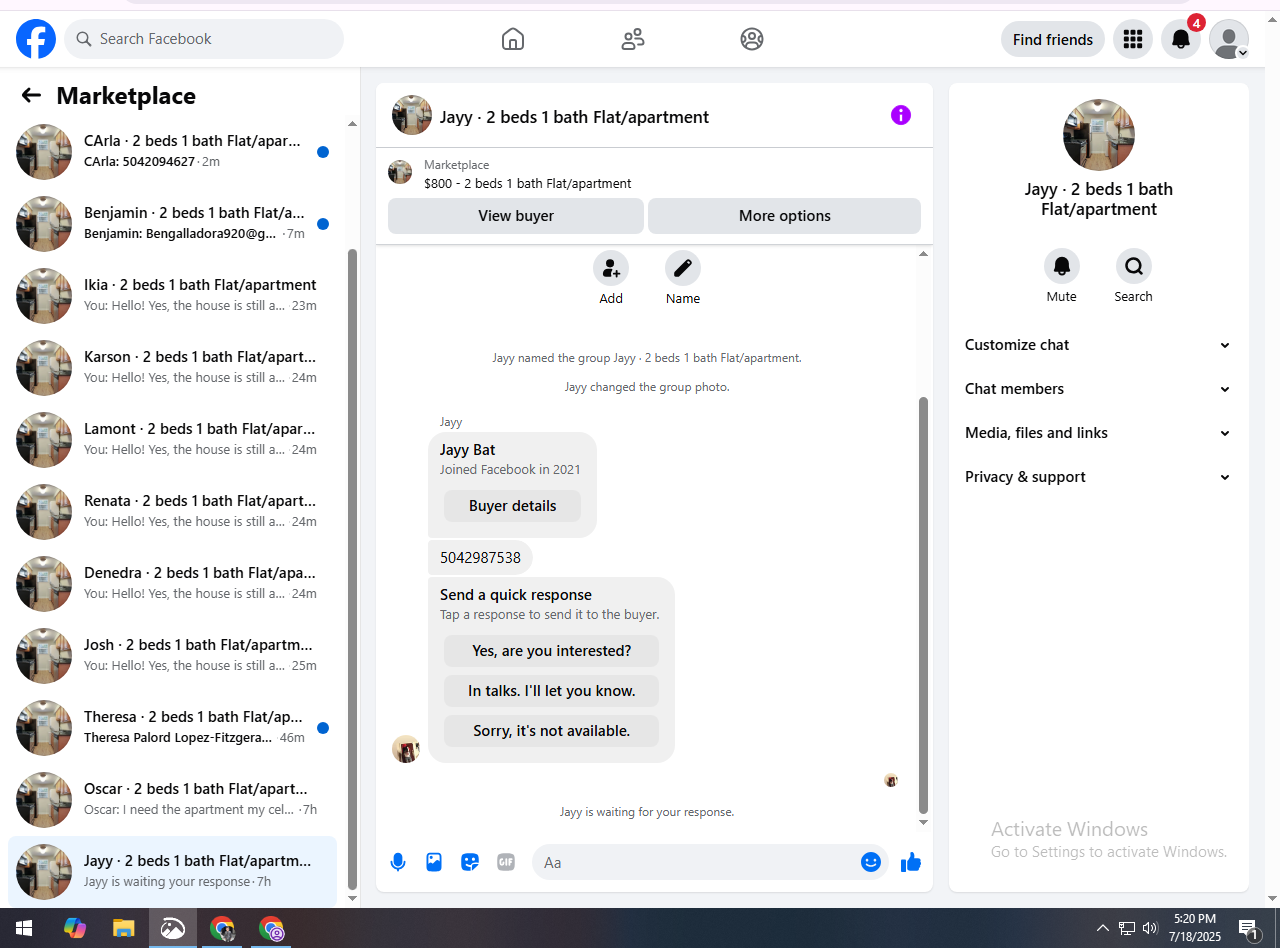Viewport: 1280px width, 948px height.
Task: Click View buyer button
Action: point(516,216)
